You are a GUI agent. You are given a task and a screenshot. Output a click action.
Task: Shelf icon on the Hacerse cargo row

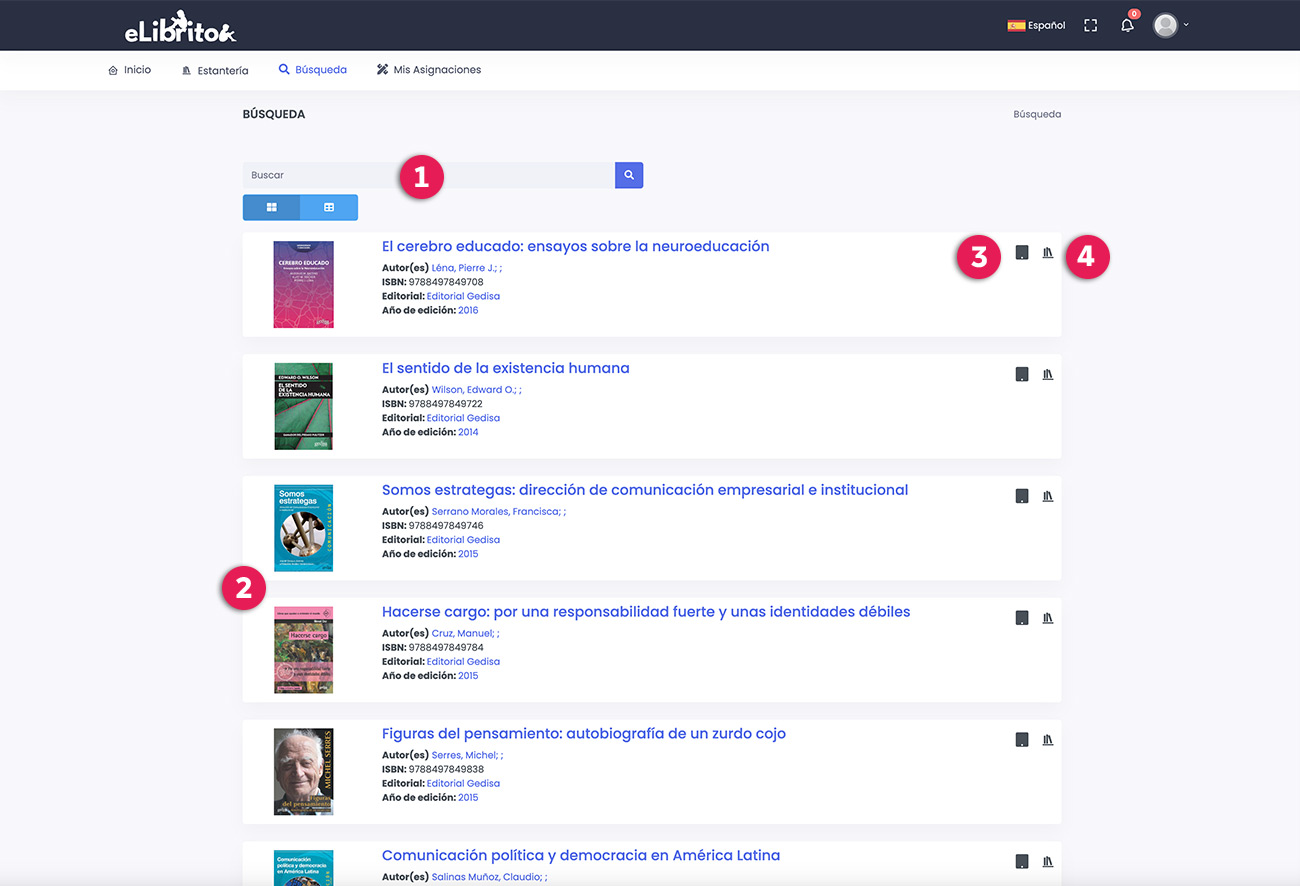(1048, 618)
